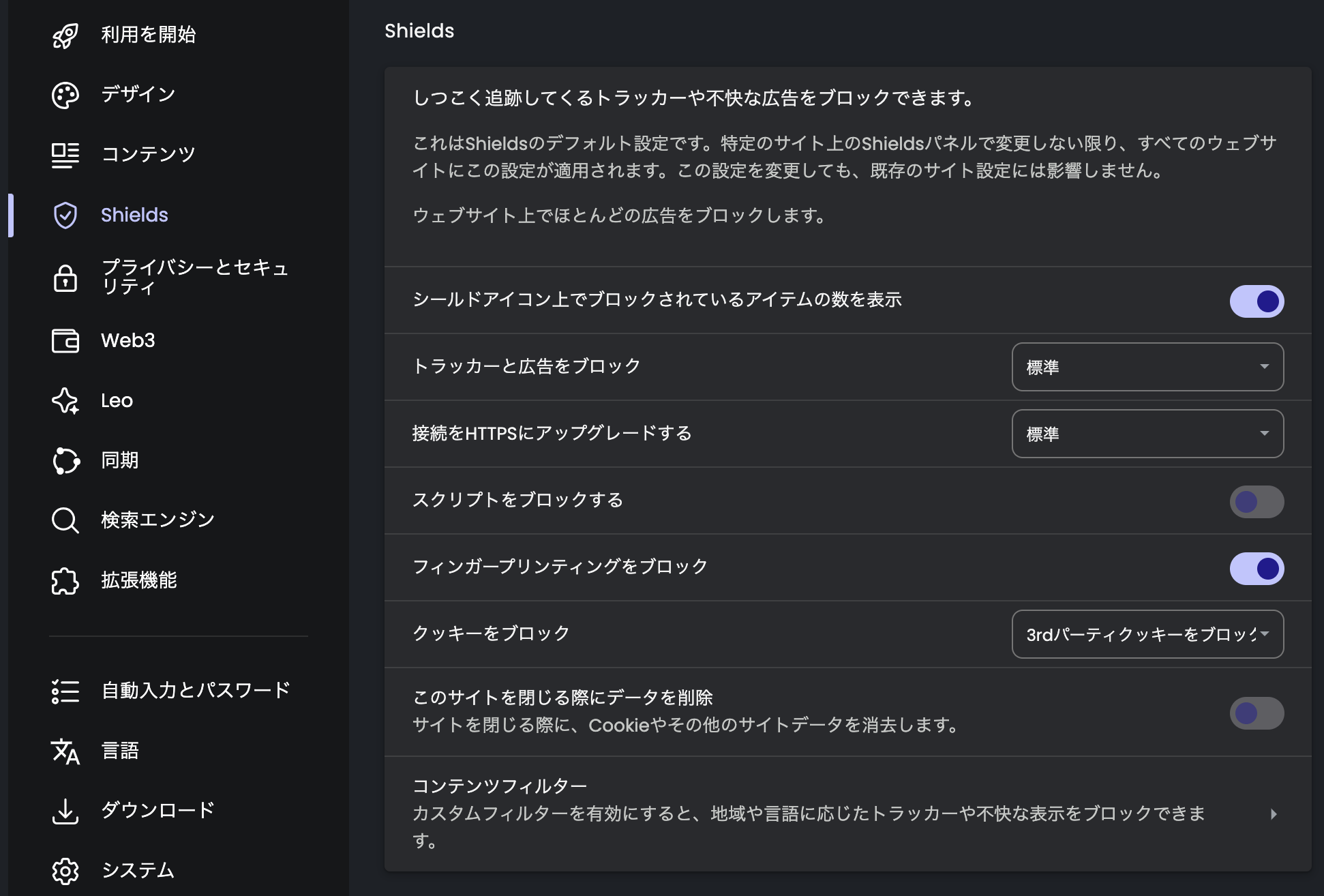This screenshot has width=1324, height=896.
Task: Click the puzzle piece icon for 拡張機能
Action: 65,581
